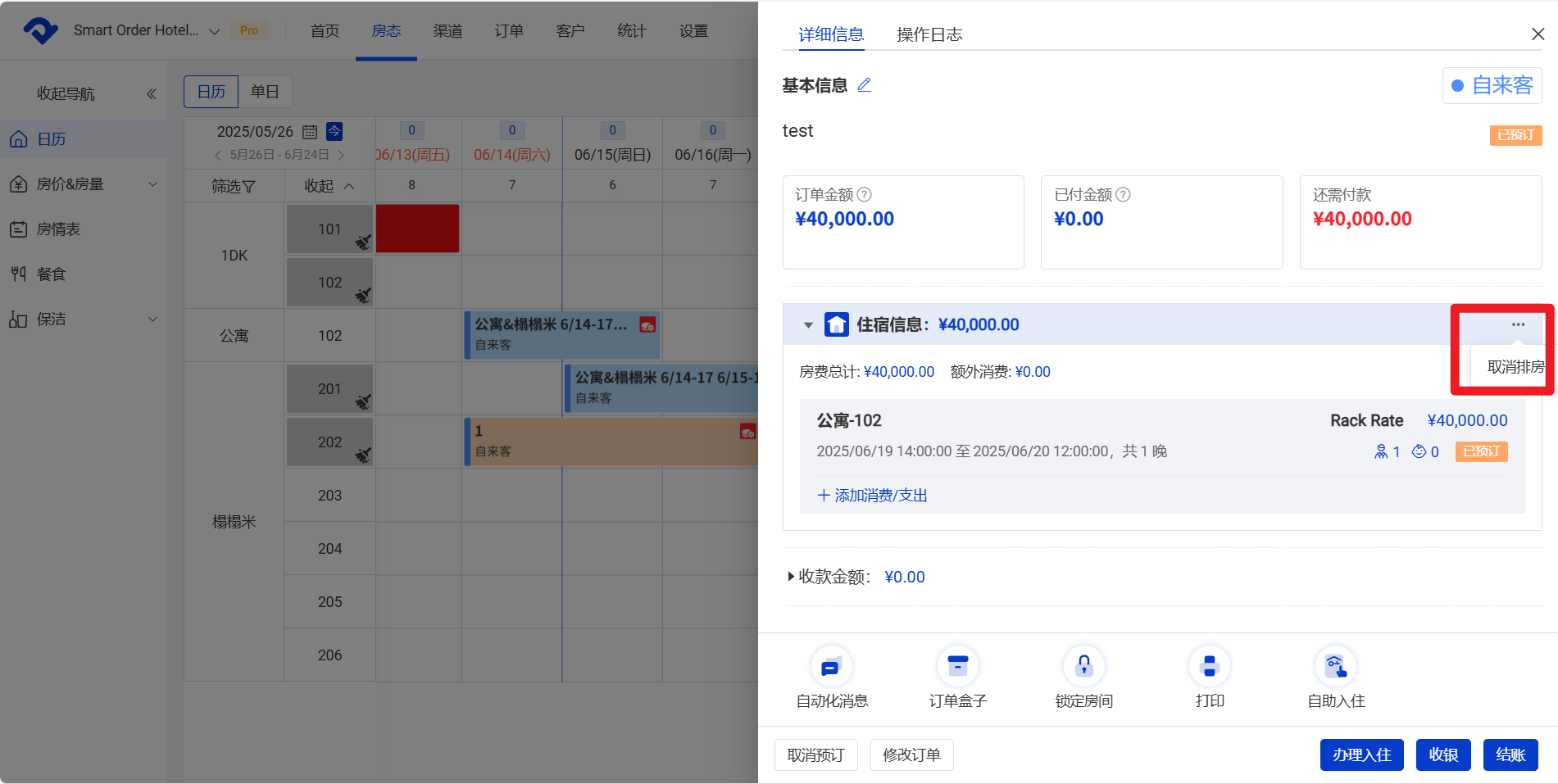Click the 添加消费/支出 link
The width and height of the screenshot is (1558, 784).
click(x=872, y=496)
